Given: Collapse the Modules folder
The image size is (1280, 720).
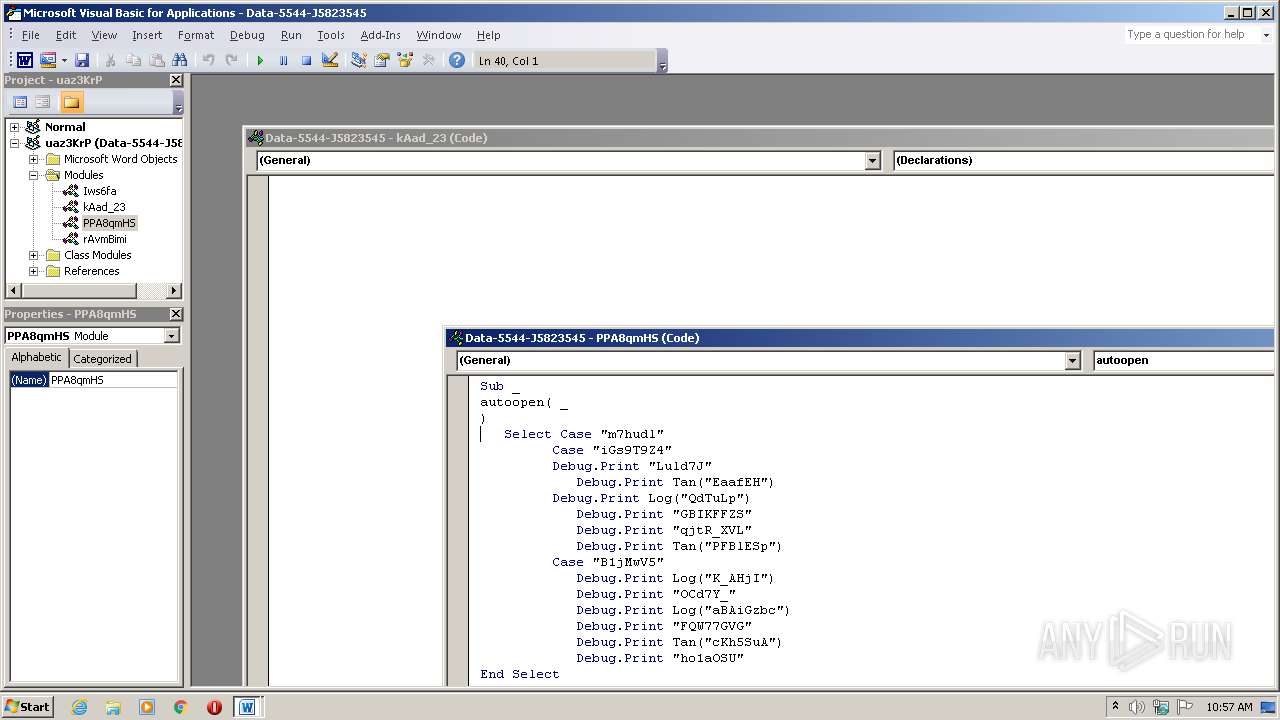Looking at the screenshot, I should point(33,175).
